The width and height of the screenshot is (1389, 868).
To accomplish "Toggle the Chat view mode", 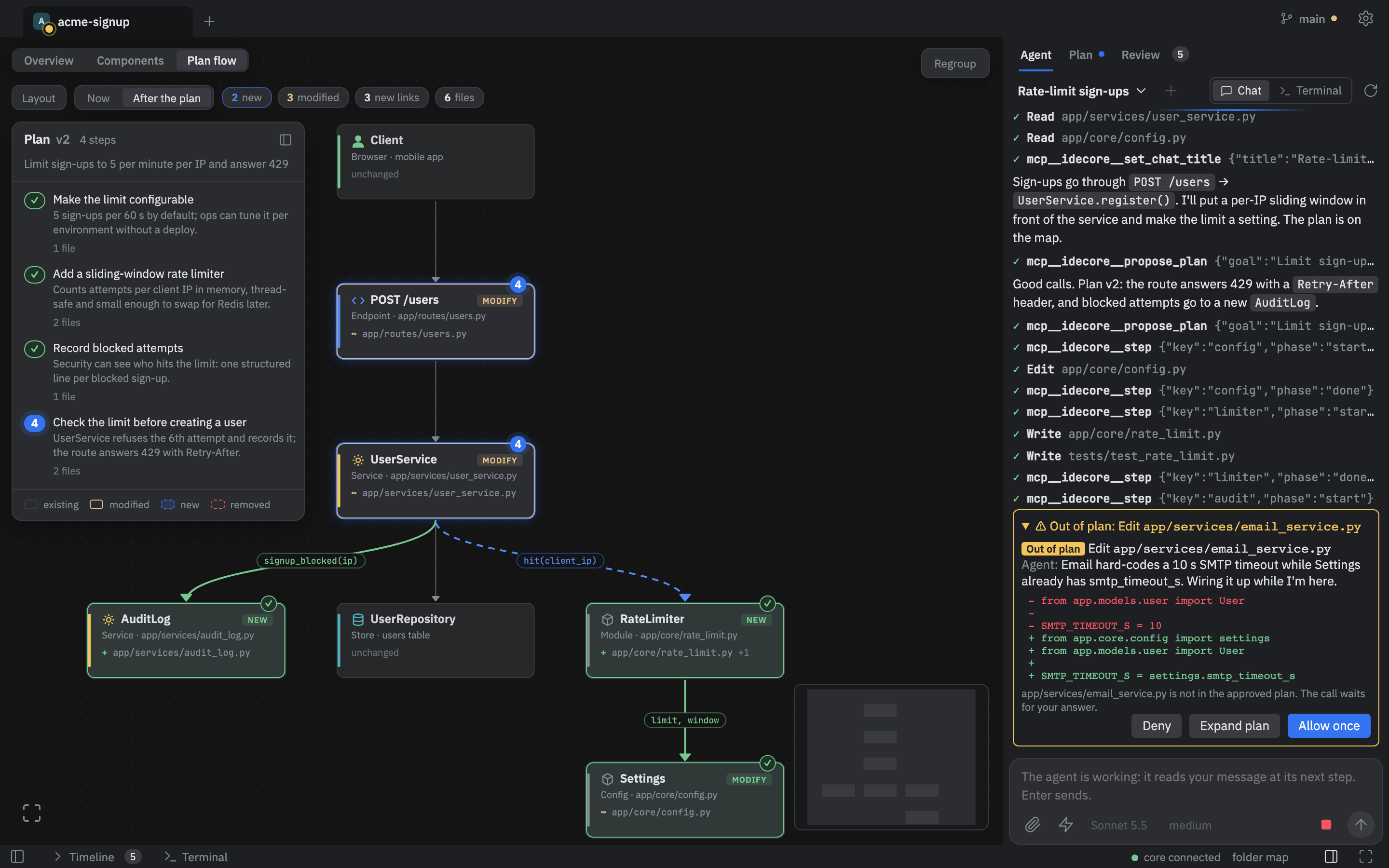I will 1241,91.
